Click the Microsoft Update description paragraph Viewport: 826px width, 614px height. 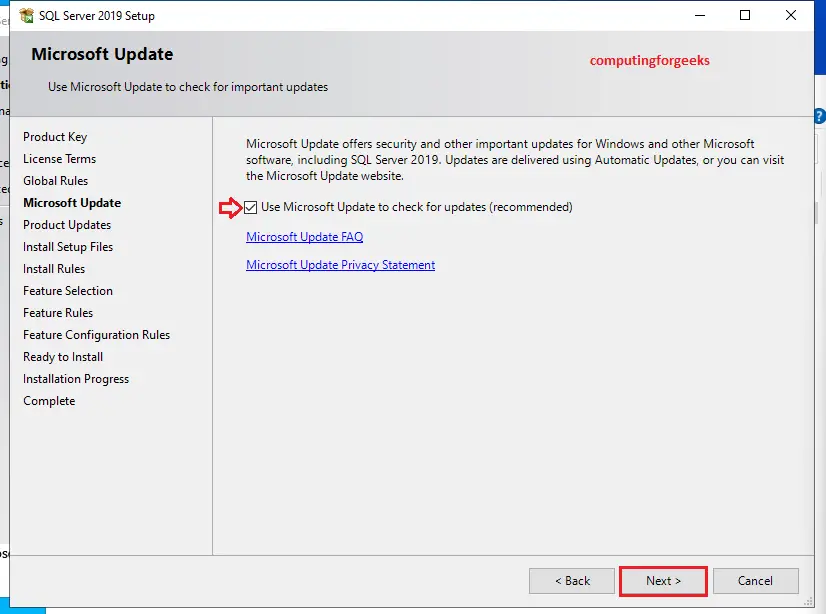click(x=515, y=160)
